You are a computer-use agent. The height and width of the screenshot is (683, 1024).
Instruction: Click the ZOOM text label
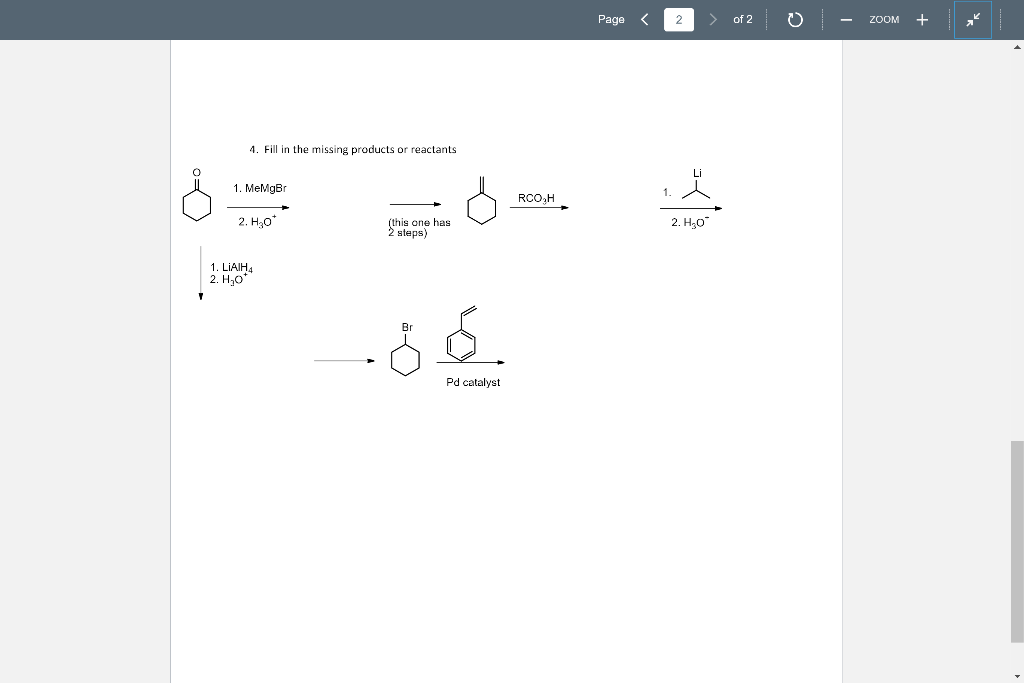pyautogui.click(x=883, y=19)
